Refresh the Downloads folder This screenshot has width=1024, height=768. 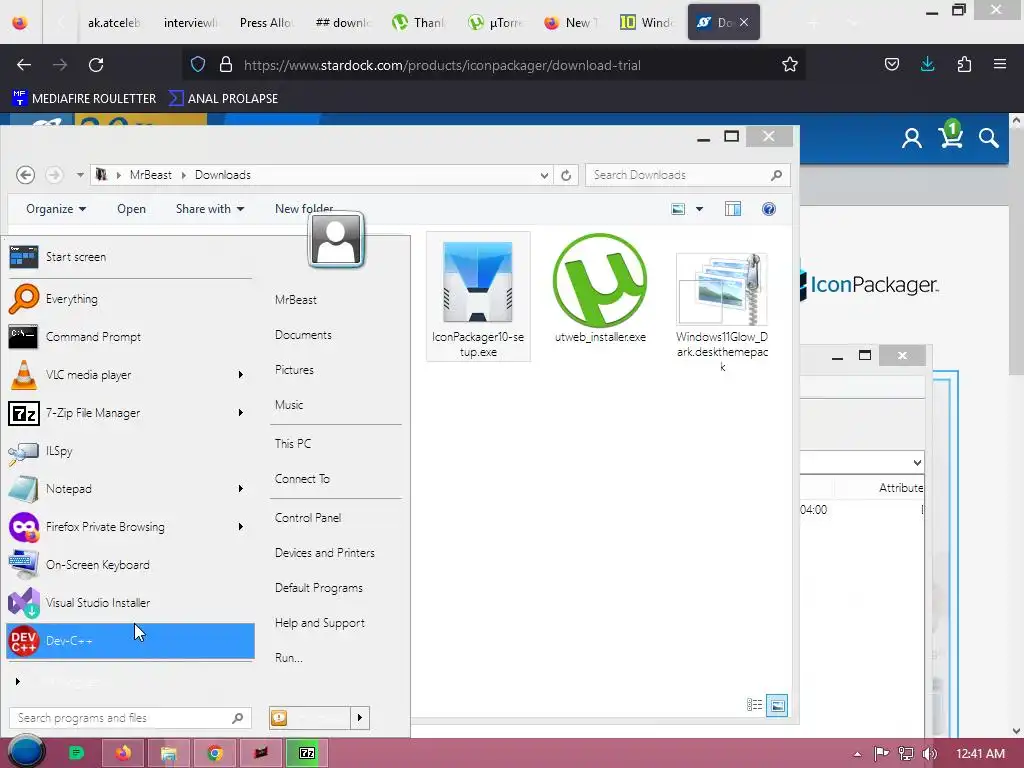tap(566, 175)
